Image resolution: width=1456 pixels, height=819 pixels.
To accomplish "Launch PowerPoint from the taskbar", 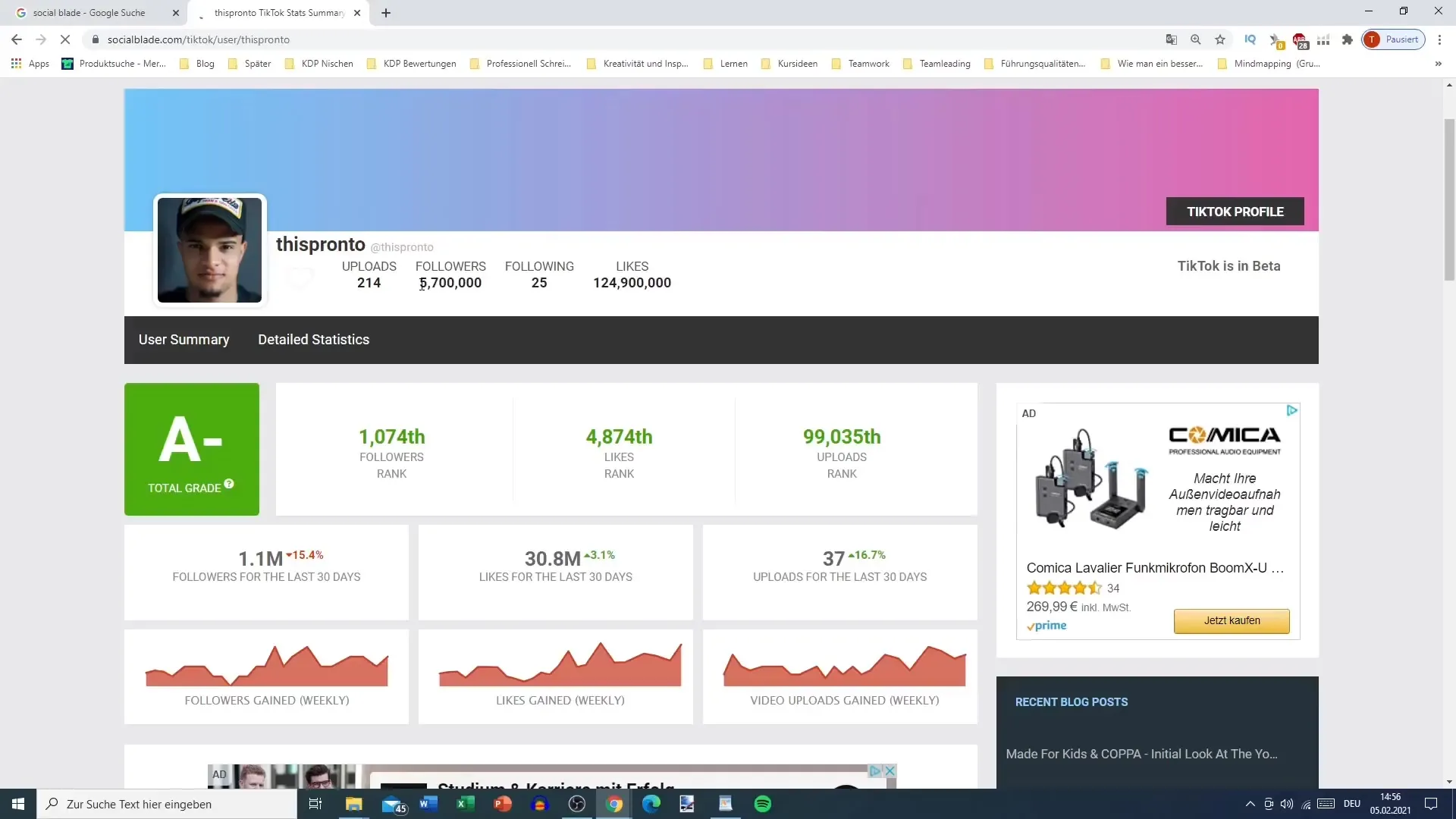I will click(502, 804).
